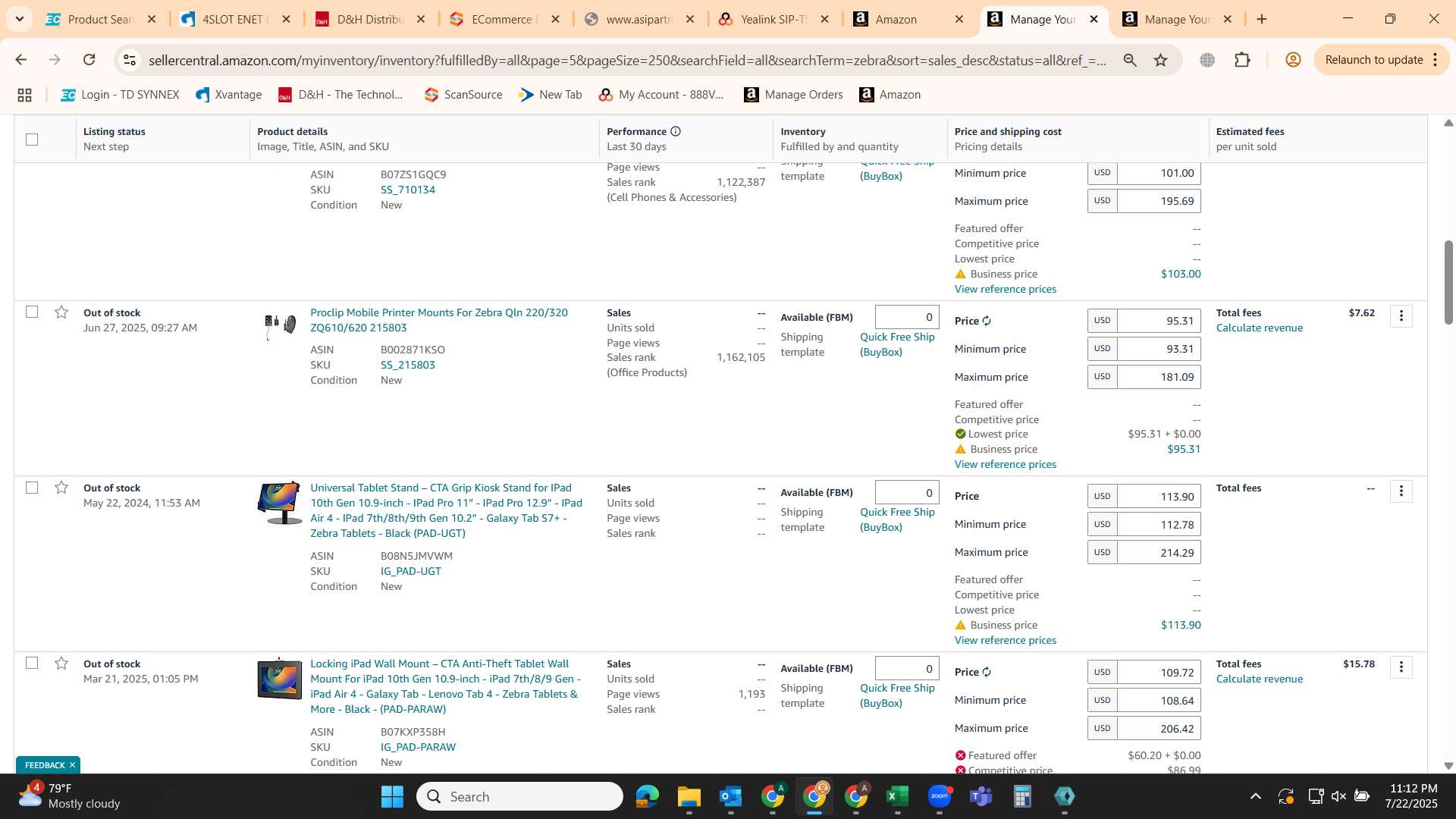Open Microsoft Edge from the taskbar
This screenshot has height=819, width=1456.
tap(647, 796)
